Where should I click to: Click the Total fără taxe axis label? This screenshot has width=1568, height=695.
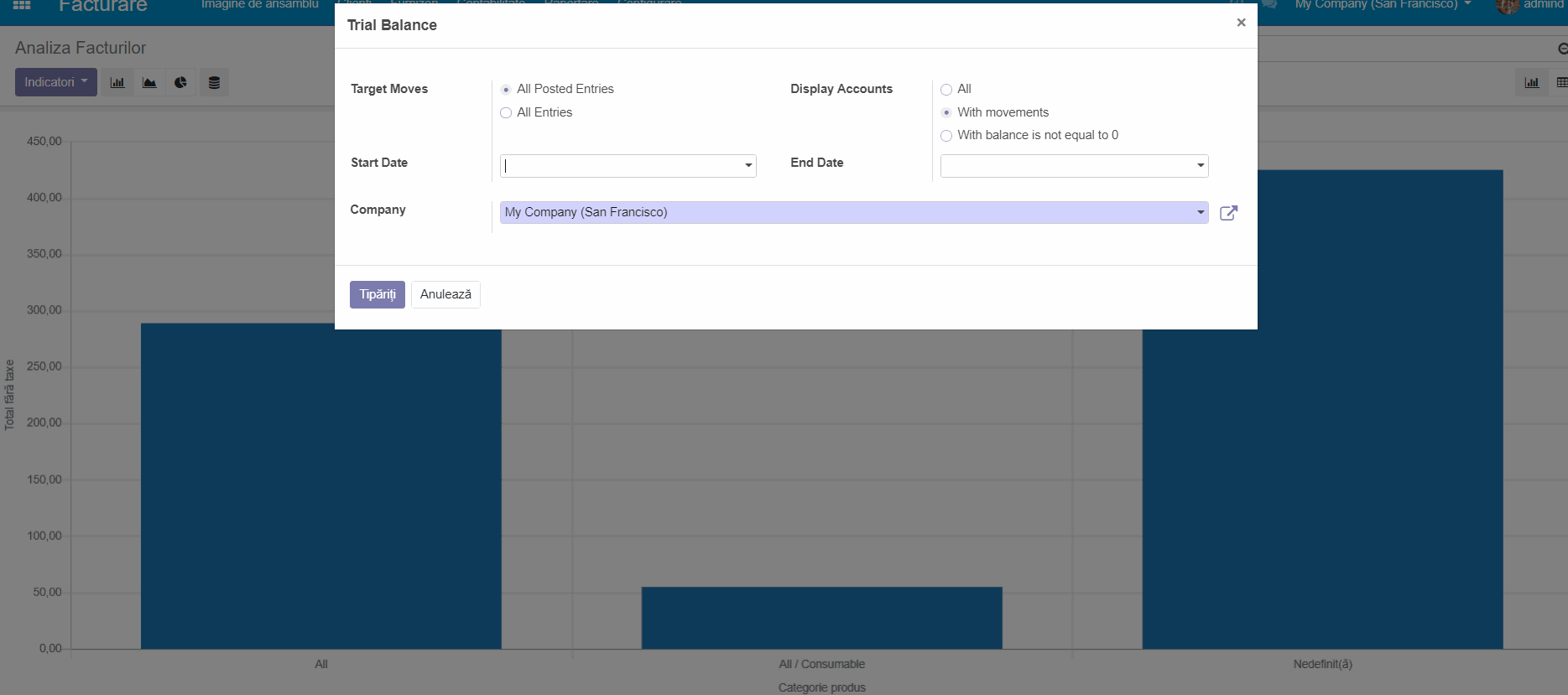(x=9, y=395)
